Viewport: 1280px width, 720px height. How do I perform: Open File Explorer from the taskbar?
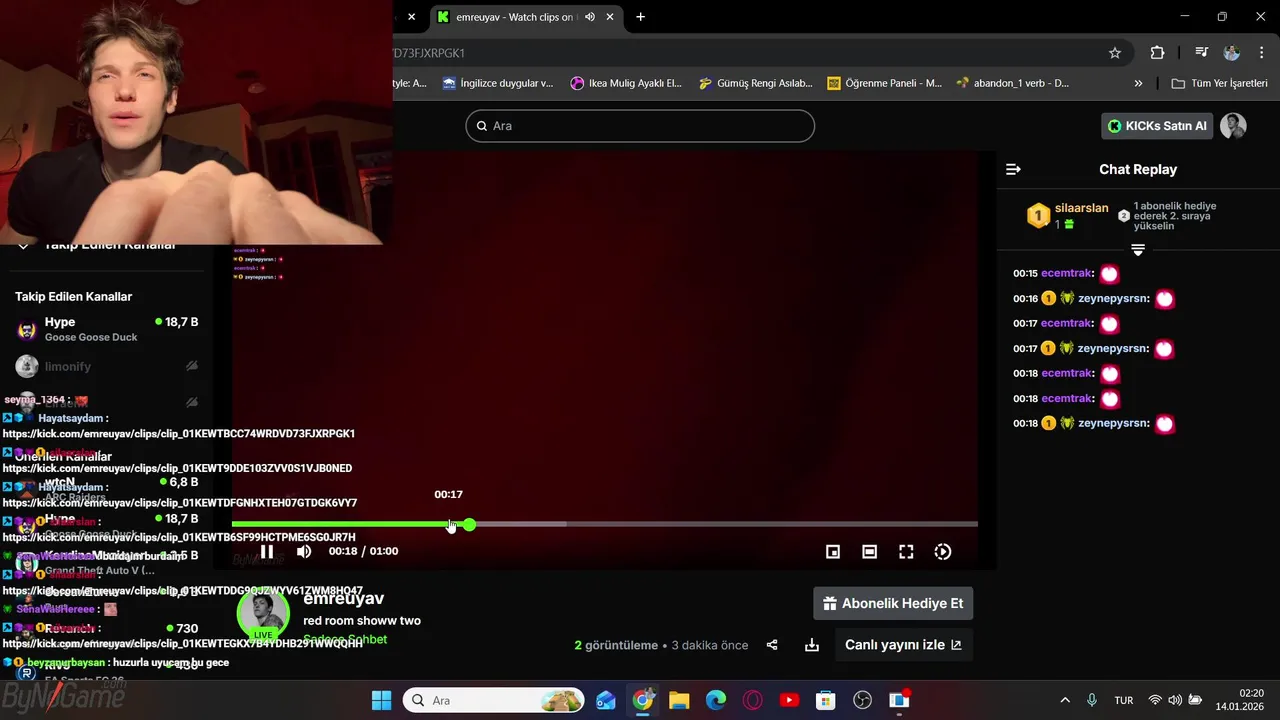[x=679, y=700]
